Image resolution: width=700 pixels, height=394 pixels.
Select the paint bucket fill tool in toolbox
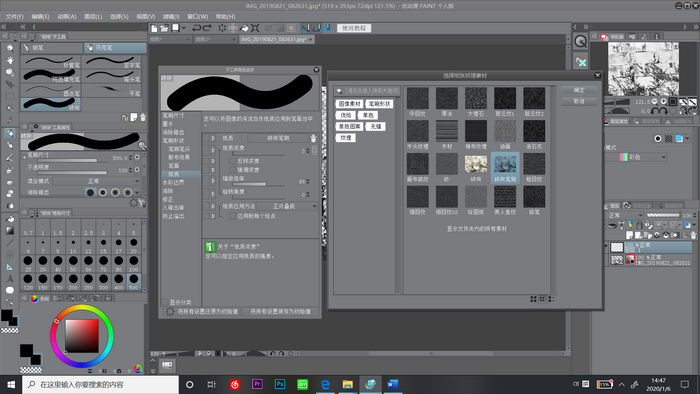10,219
